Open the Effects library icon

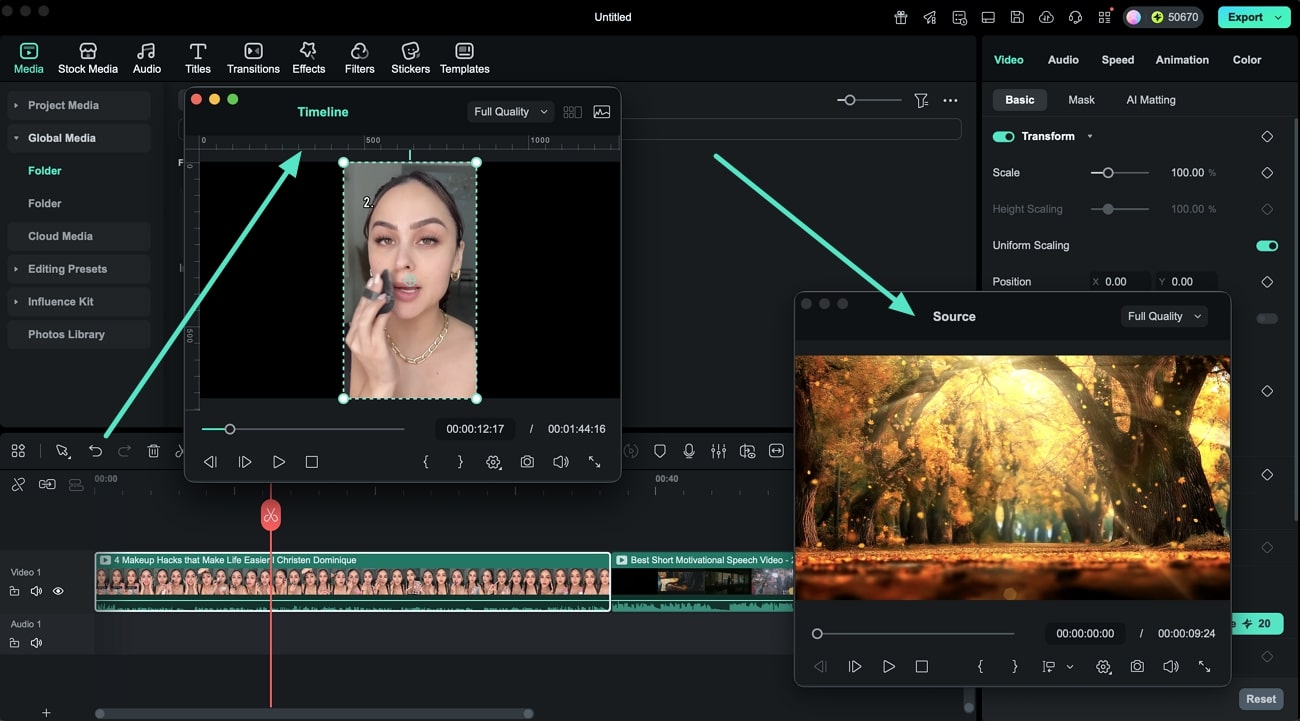pos(308,58)
